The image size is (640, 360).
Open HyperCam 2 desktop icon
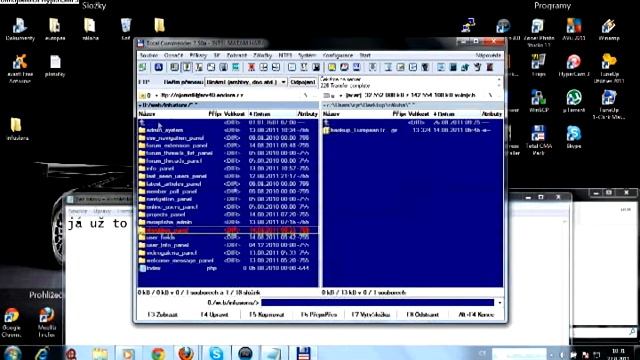click(x=574, y=65)
